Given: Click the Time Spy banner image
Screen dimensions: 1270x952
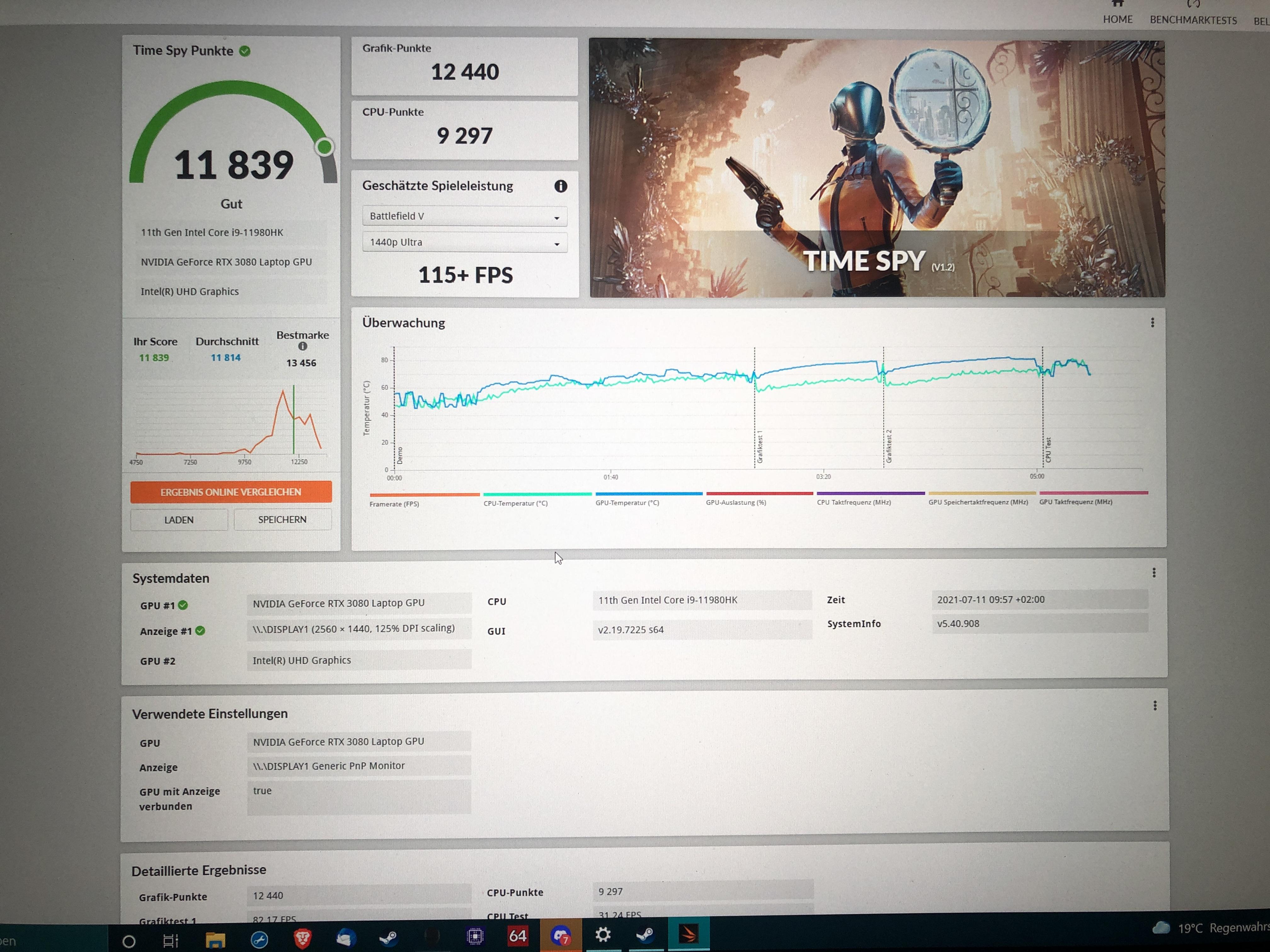Looking at the screenshot, I should 877,167.
